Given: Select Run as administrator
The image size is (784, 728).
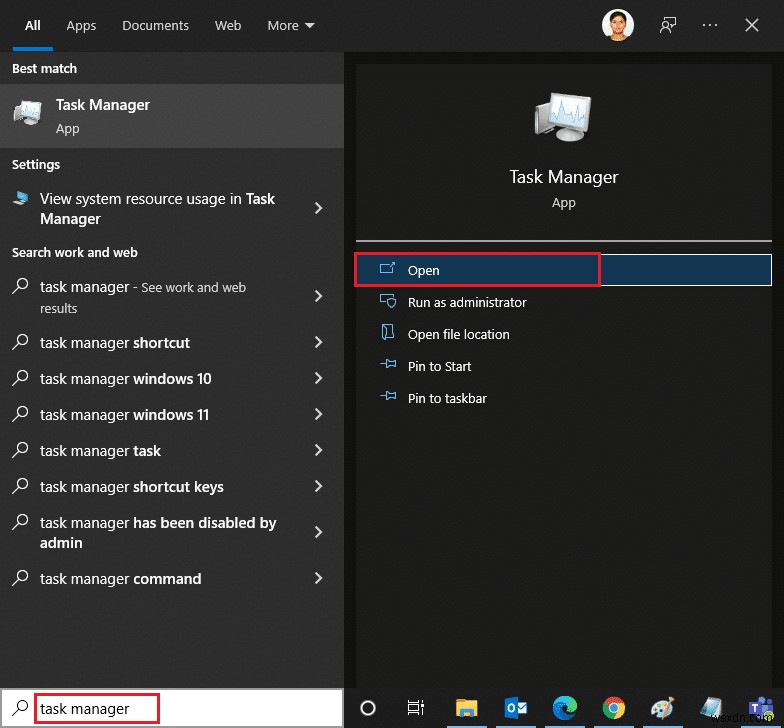Looking at the screenshot, I should 466,302.
